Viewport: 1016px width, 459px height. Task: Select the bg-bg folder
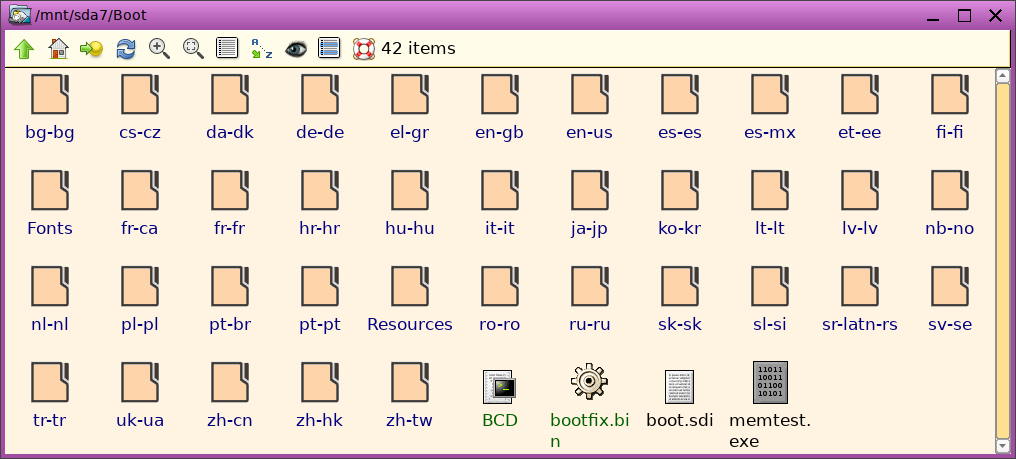coord(50,108)
